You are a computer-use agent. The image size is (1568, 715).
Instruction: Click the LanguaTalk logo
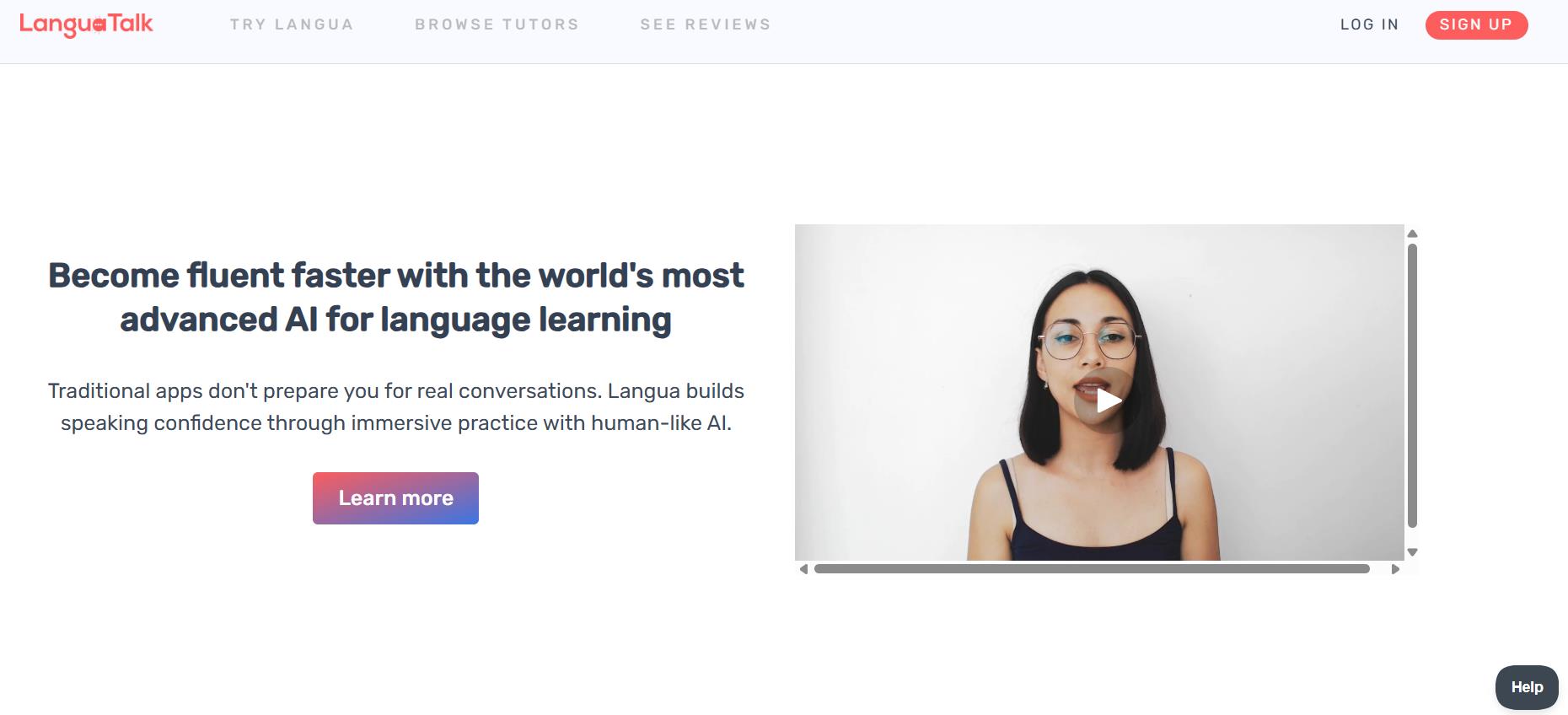[x=86, y=24]
